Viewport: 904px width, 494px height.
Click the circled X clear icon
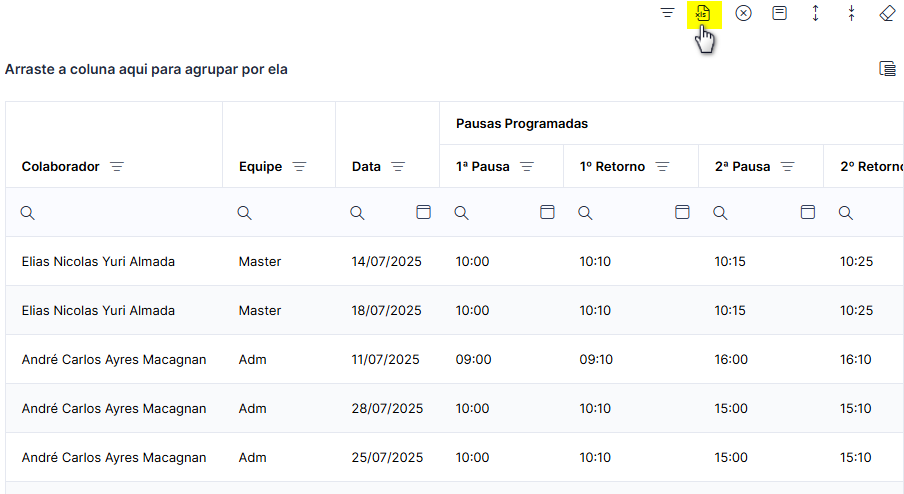pyautogui.click(x=744, y=13)
